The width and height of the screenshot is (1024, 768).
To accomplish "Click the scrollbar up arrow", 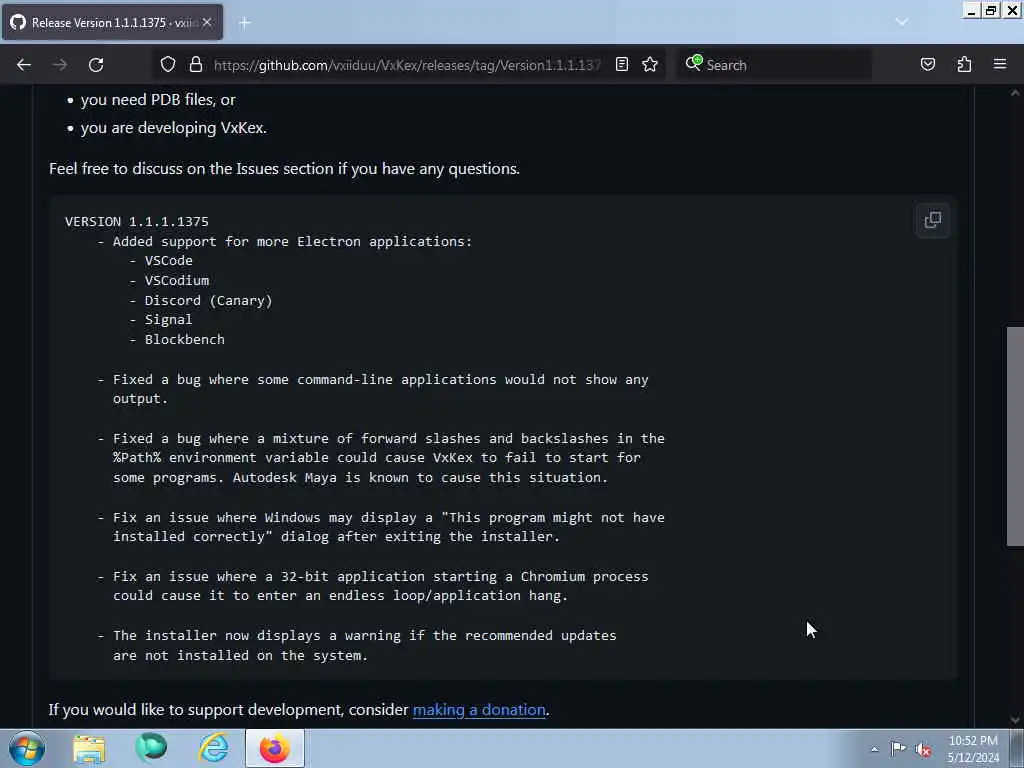I will [x=1015, y=93].
